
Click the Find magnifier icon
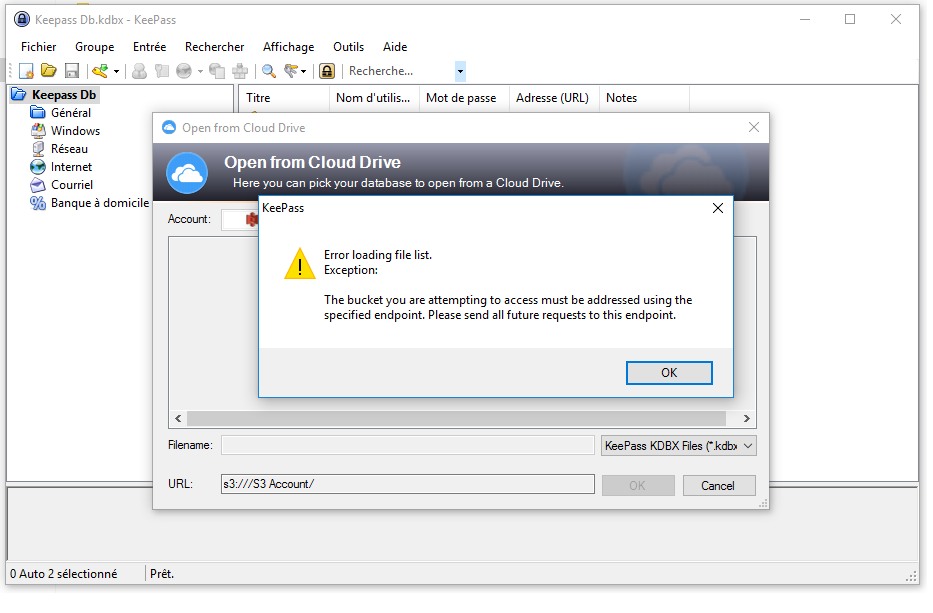point(269,71)
